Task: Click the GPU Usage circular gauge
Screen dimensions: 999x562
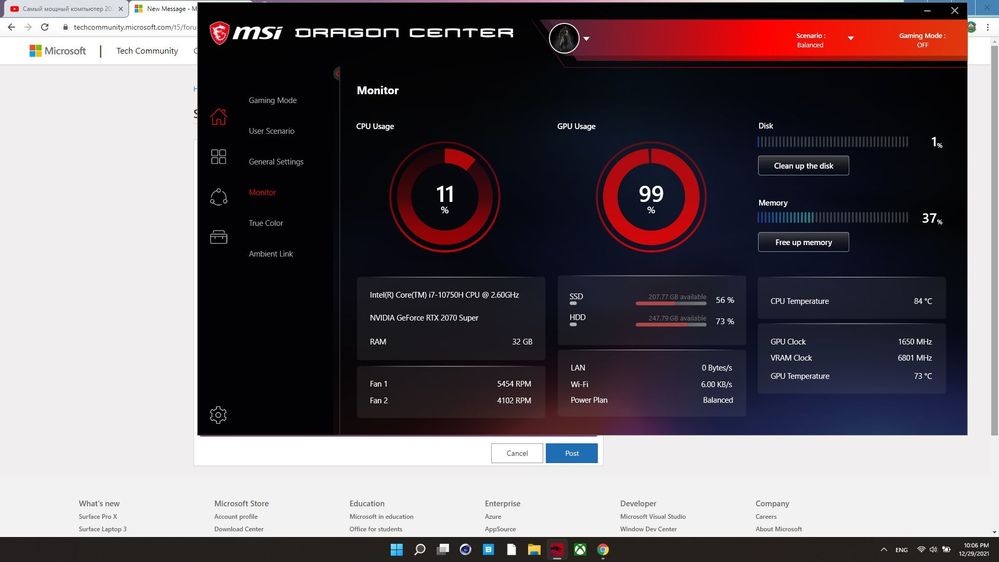Action: pos(651,197)
